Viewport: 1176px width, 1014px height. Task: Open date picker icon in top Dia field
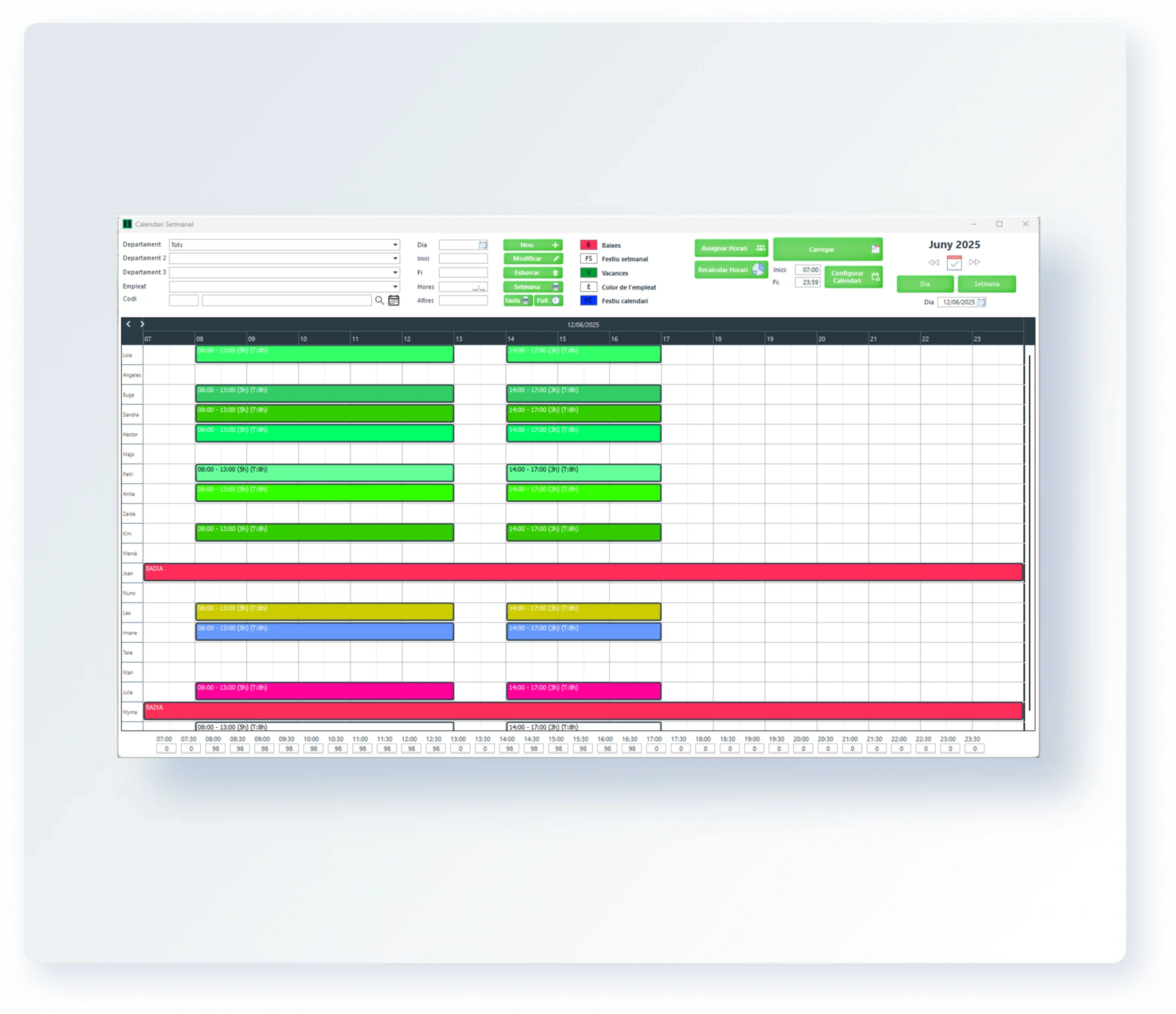click(482, 245)
